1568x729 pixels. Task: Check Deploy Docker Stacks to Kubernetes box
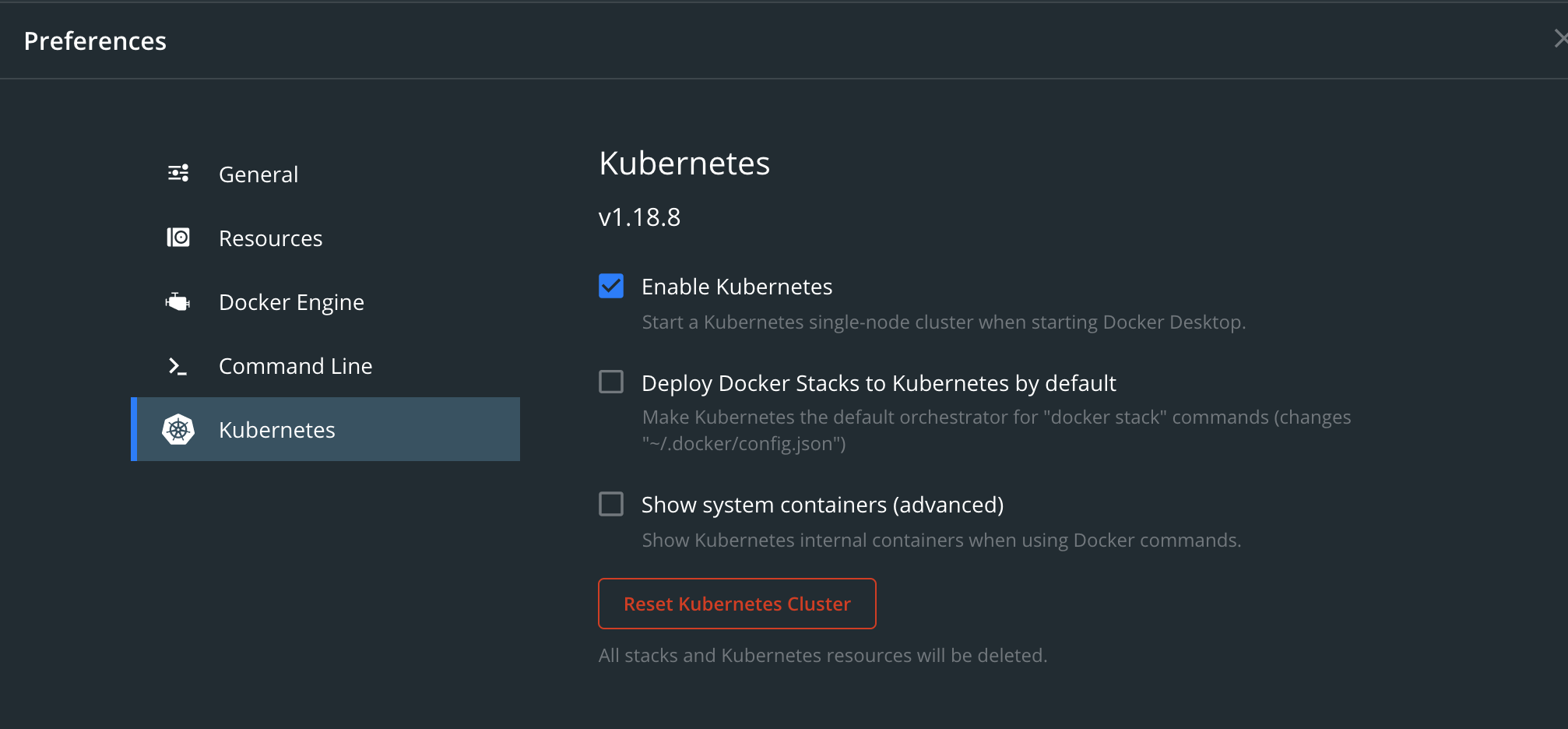coord(611,382)
